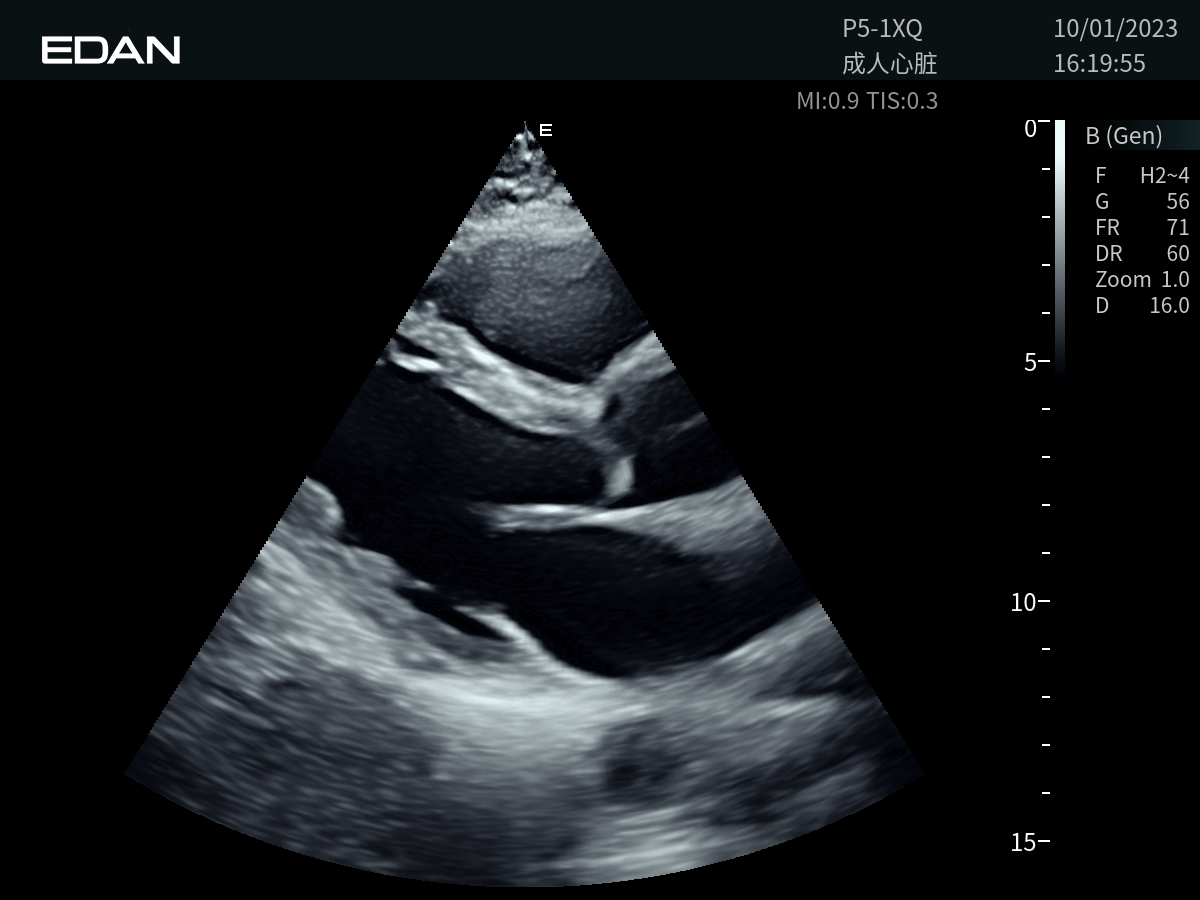Select the P5-1XQ probe label

pos(882,28)
